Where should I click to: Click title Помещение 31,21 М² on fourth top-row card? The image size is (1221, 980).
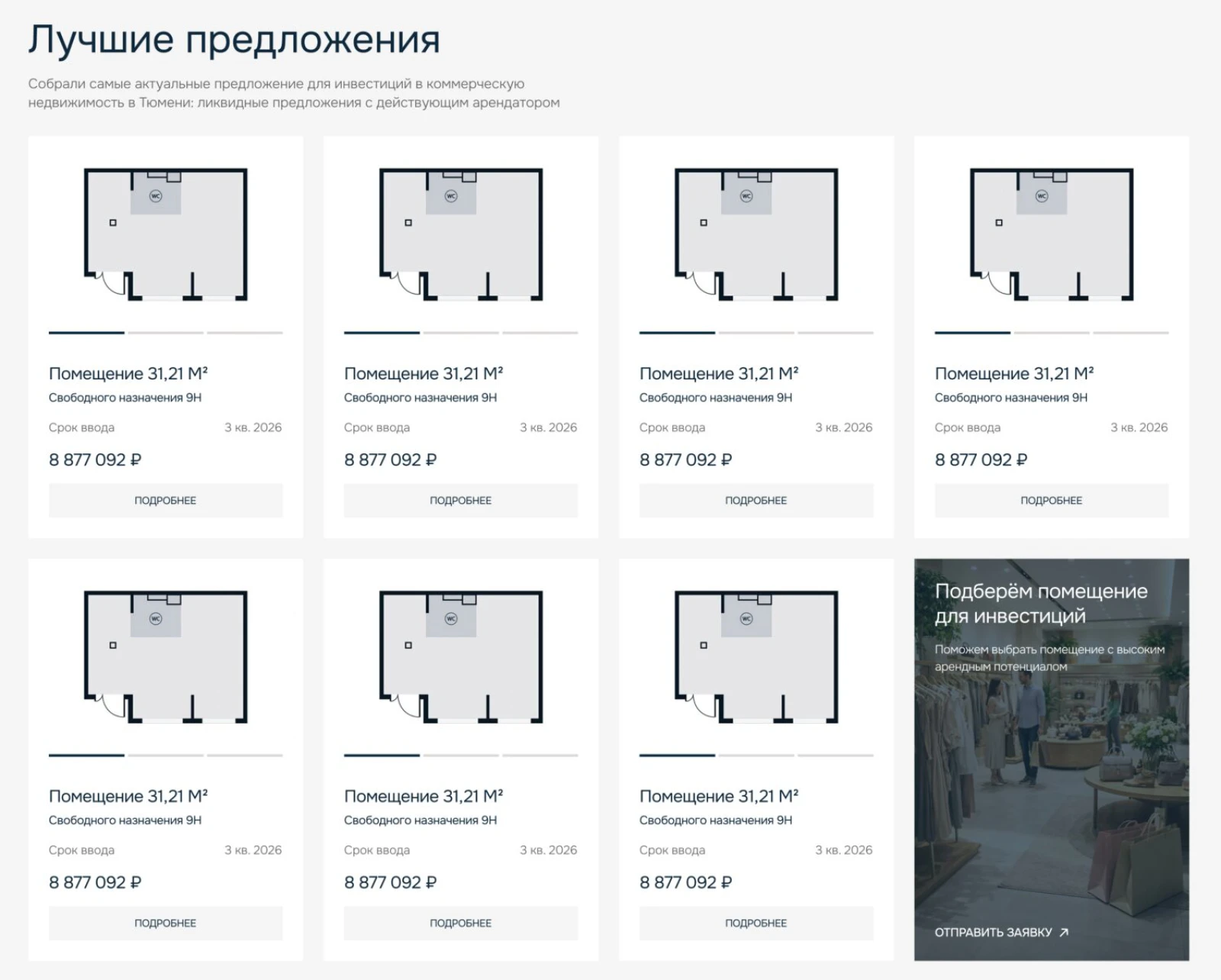[x=1014, y=373]
